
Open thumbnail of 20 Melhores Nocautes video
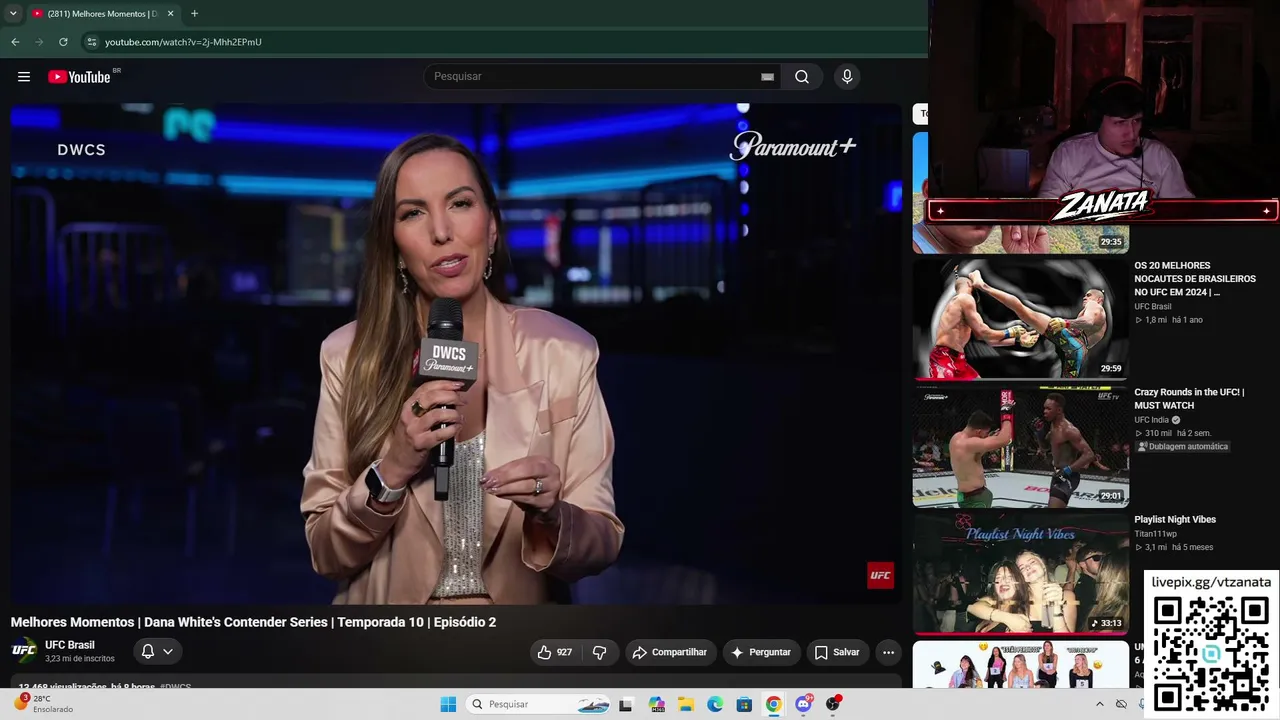(1020, 319)
